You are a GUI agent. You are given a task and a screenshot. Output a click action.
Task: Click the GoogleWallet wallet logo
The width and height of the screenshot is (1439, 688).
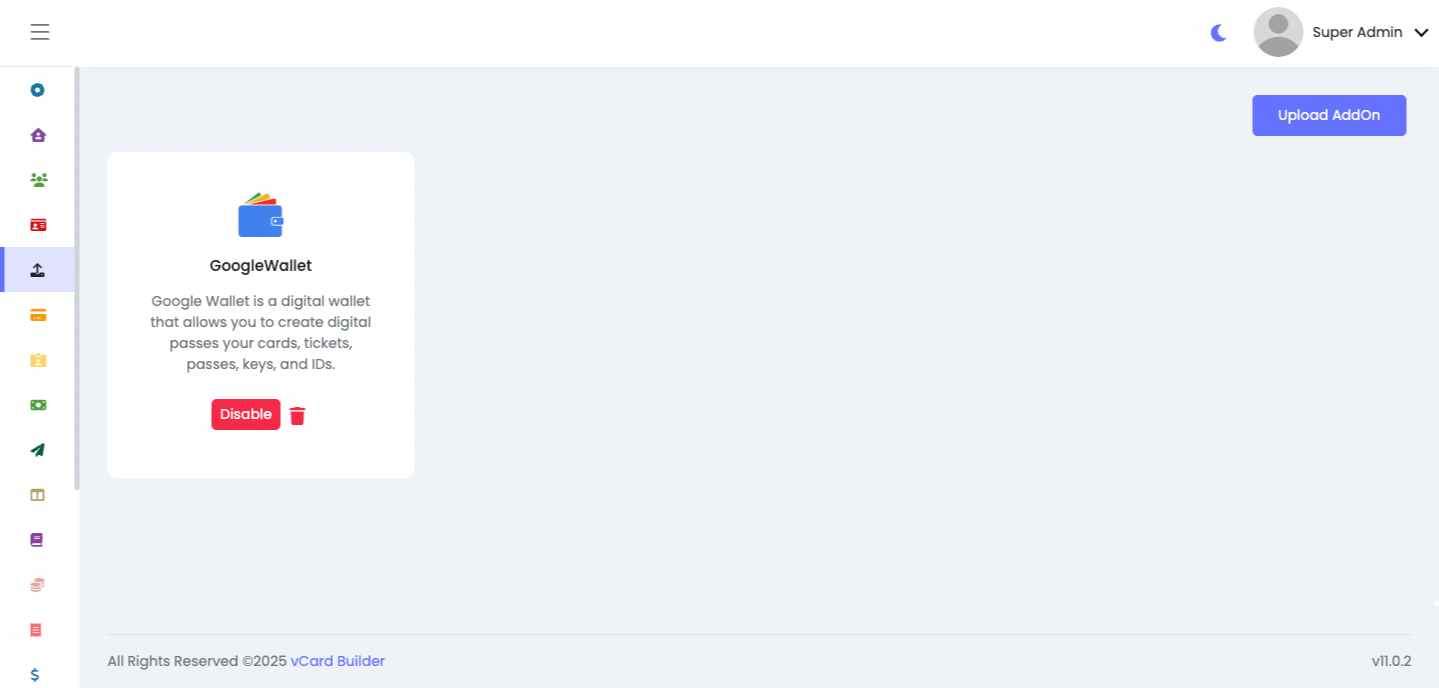pos(261,214)
